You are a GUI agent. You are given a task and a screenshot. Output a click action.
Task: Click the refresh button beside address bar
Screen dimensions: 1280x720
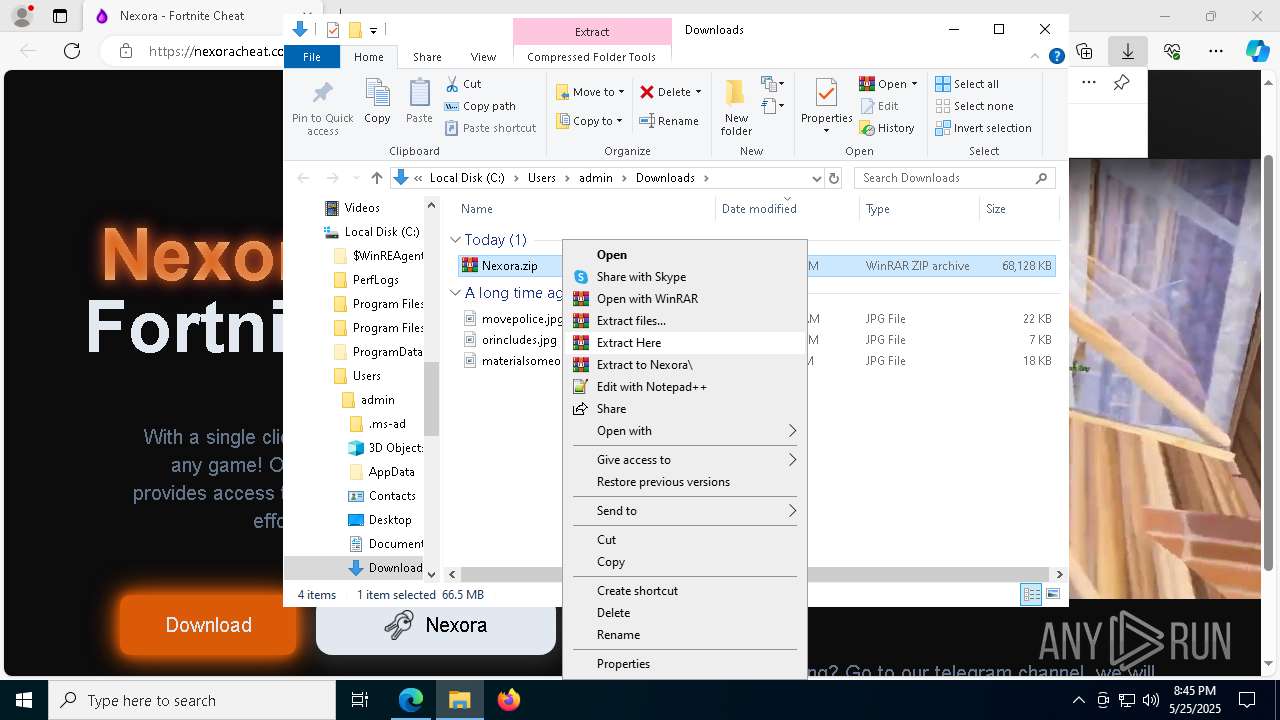click(x=834, y=178)
